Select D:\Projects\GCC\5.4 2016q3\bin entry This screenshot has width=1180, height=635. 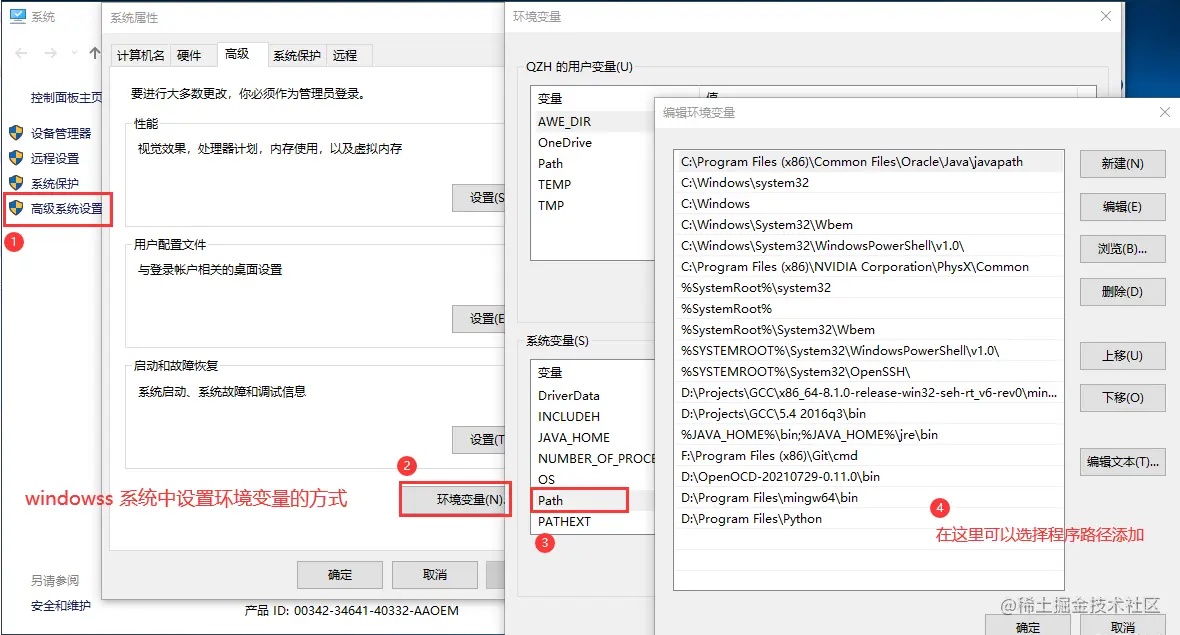click(x=868, y=414)
